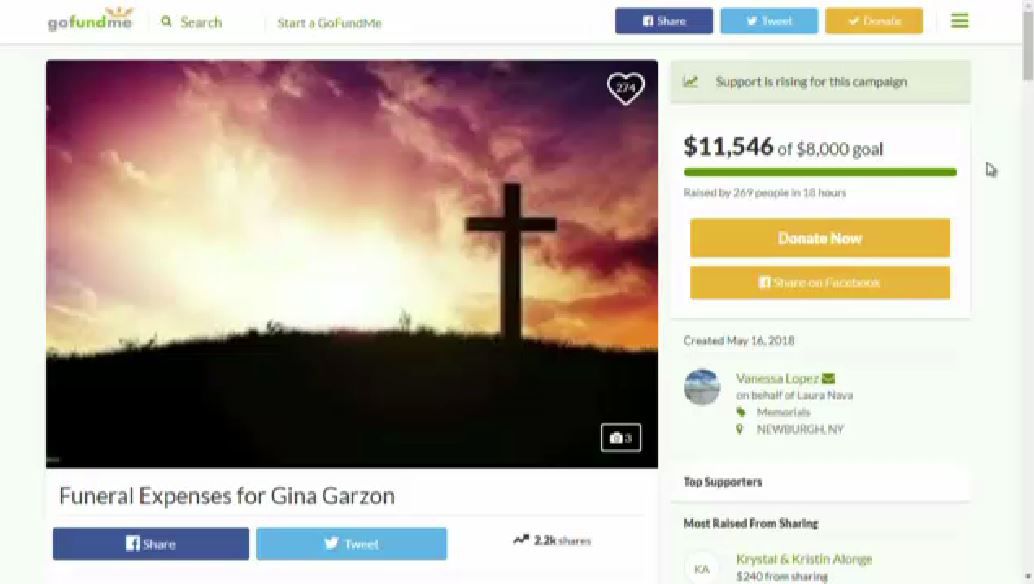Click the heart icon showing 274 likes
The height and width of the screenshot is (584, 1034).
(x=625, y=88)
